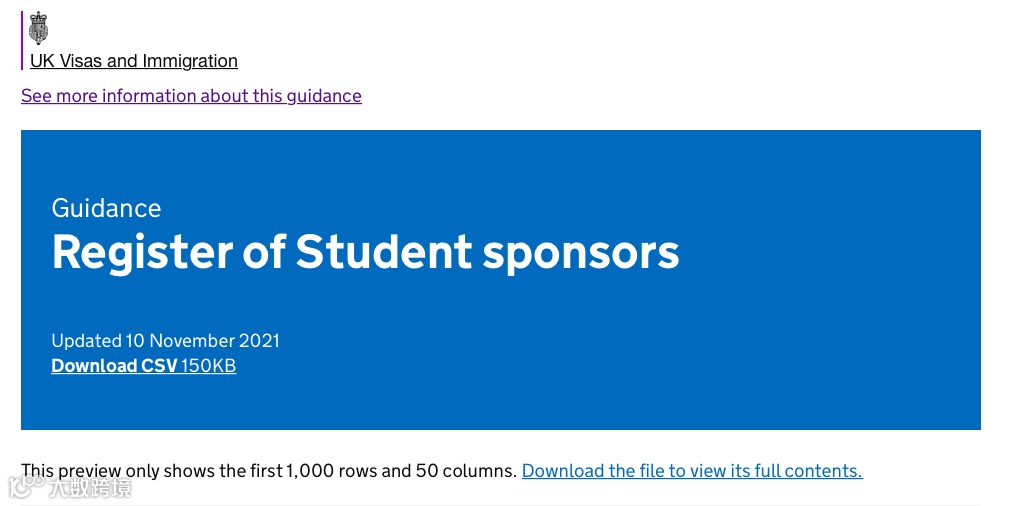Viewport: 1009px width, 506px height.
Task: Open the UK Visas and Immigration link
Action: point(133,61)
